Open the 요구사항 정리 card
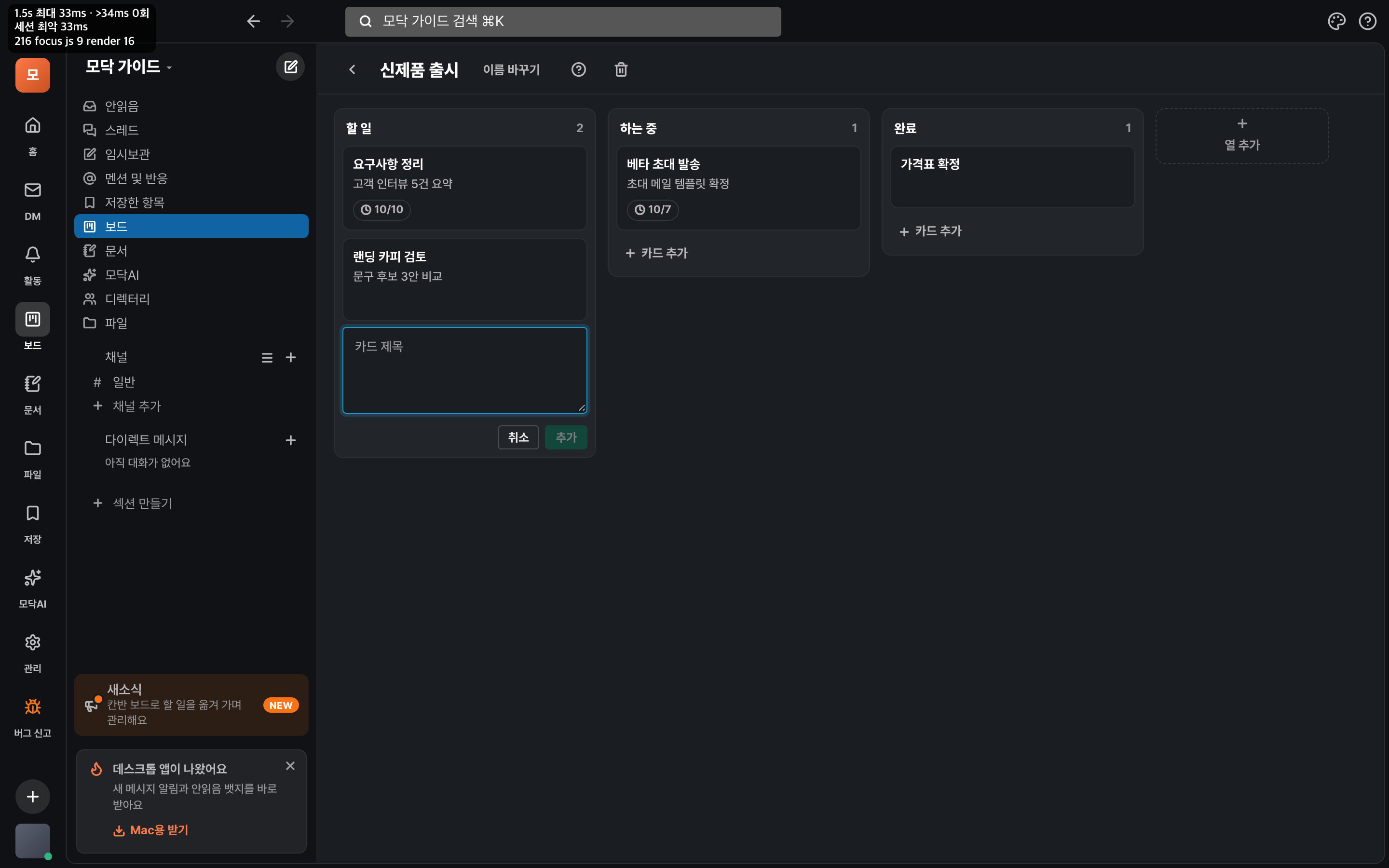 coord(464,188)
